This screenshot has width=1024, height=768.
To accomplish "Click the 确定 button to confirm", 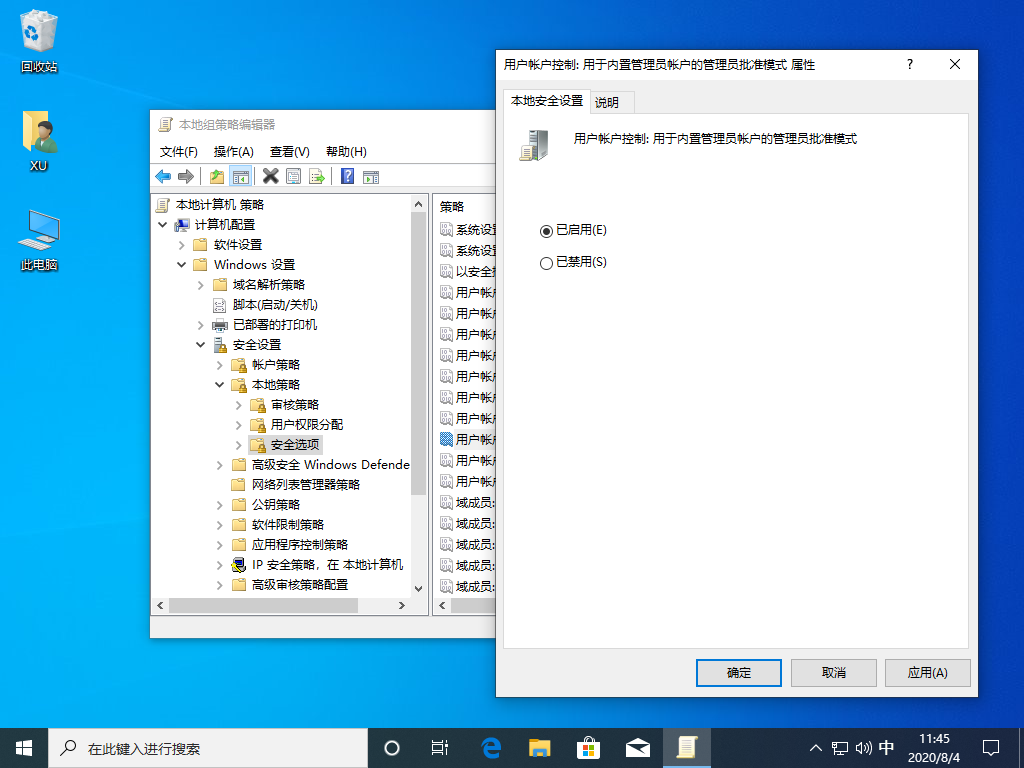I will tap(738, 673).
